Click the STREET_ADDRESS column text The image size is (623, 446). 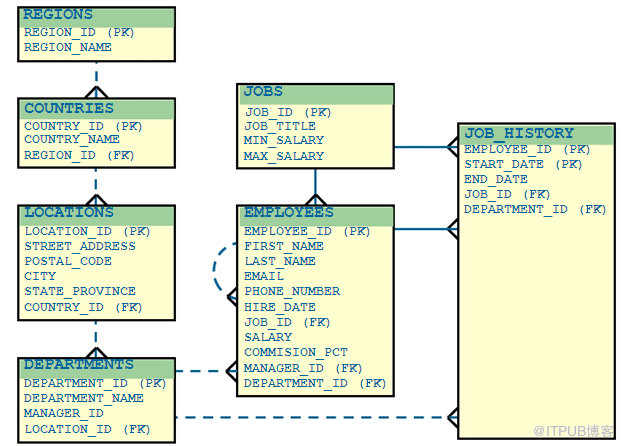pos(80,246)
